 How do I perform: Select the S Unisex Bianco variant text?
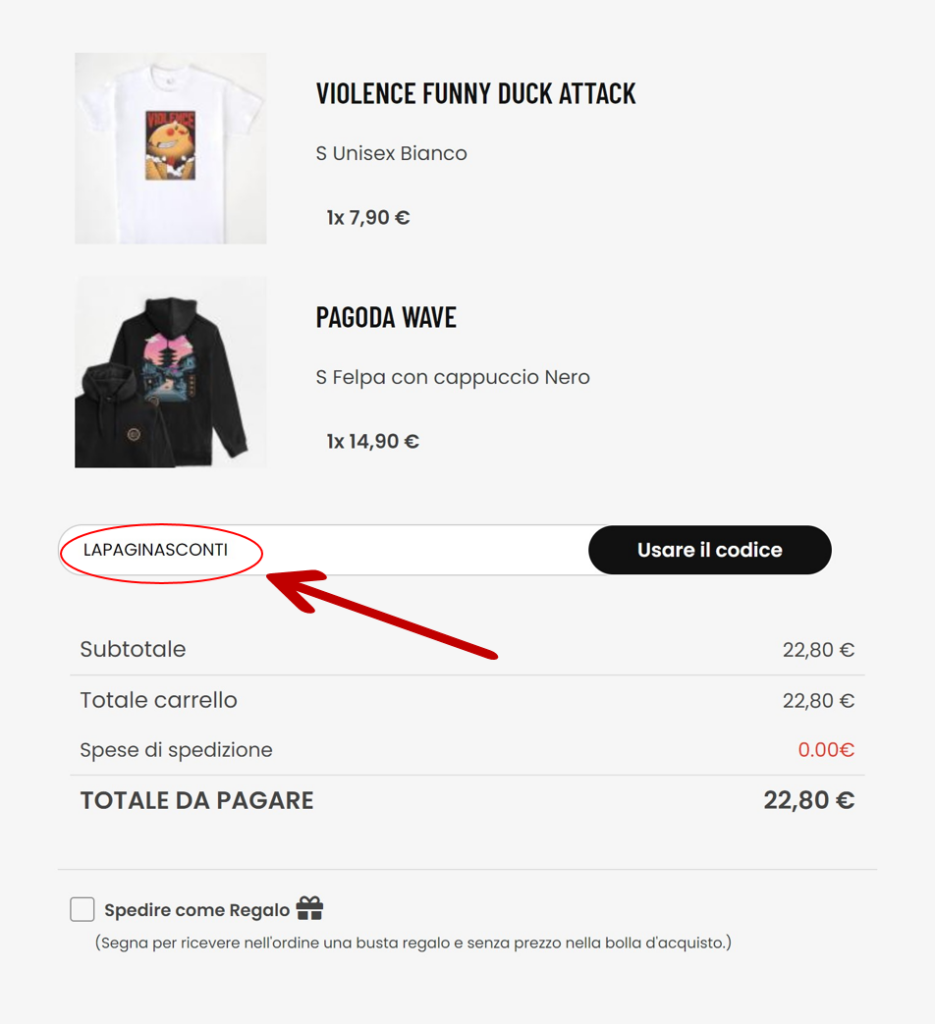[391, 154]
